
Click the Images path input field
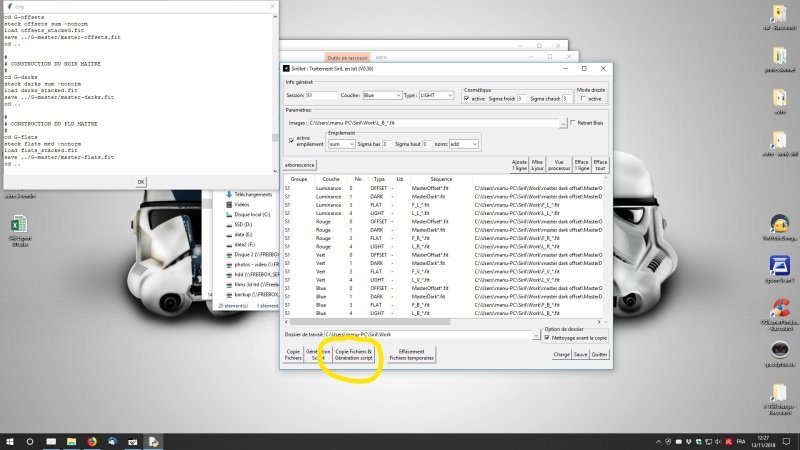(x=433, y=123)
